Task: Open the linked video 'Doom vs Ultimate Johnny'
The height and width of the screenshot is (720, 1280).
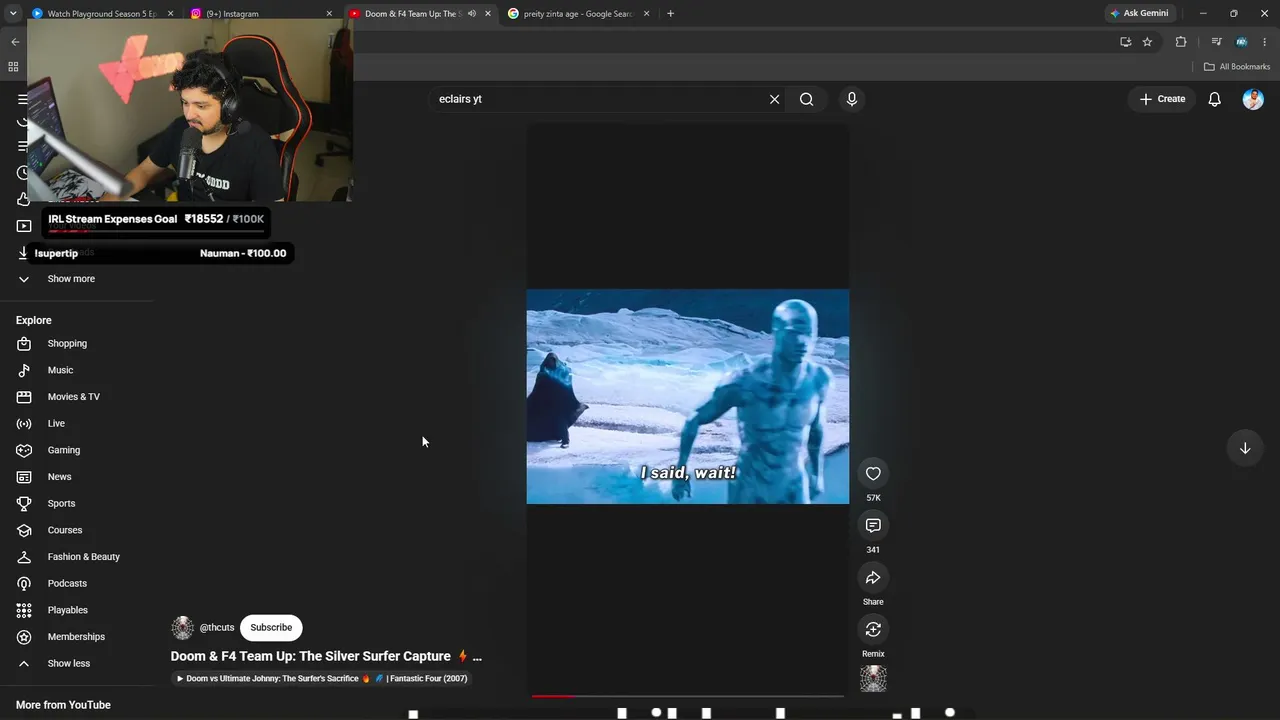Action: [322, 679]
